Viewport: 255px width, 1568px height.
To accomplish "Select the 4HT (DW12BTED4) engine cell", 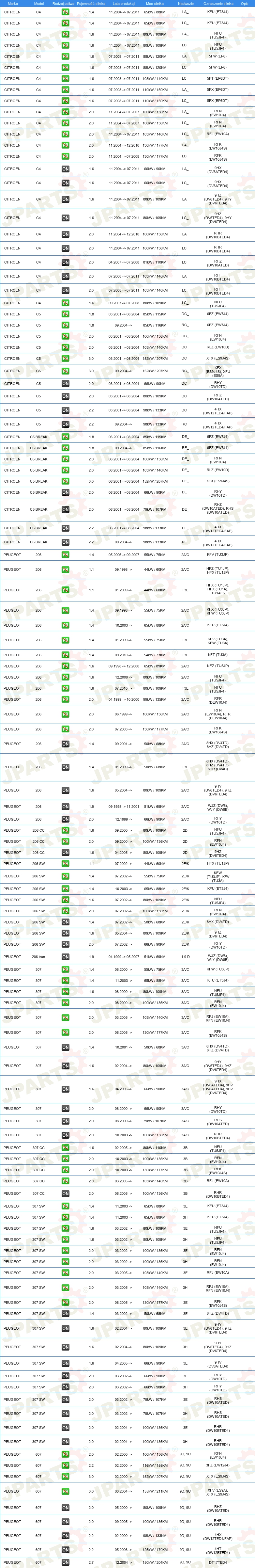I will (x=218, y=1549).
